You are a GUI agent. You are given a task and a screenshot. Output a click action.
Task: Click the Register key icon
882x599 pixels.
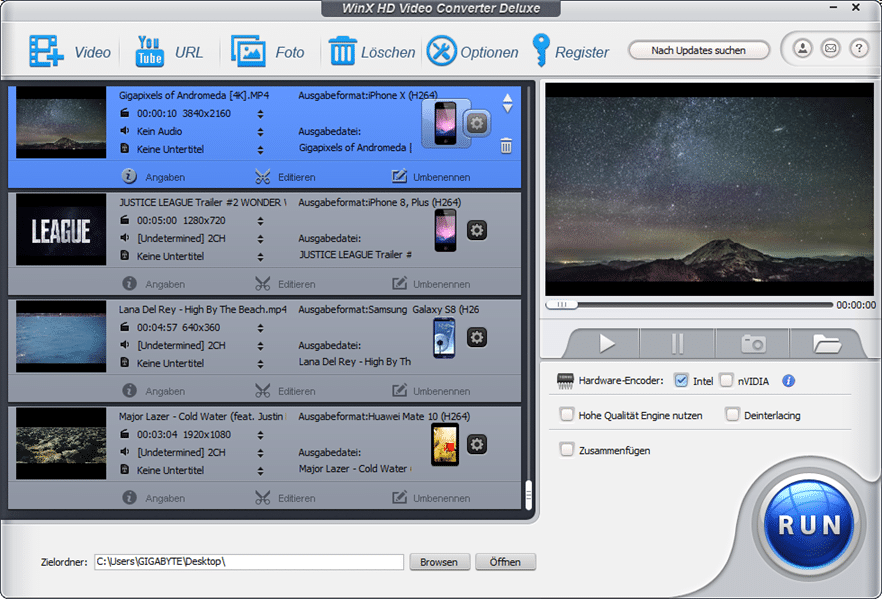click(x=541, y=50)
